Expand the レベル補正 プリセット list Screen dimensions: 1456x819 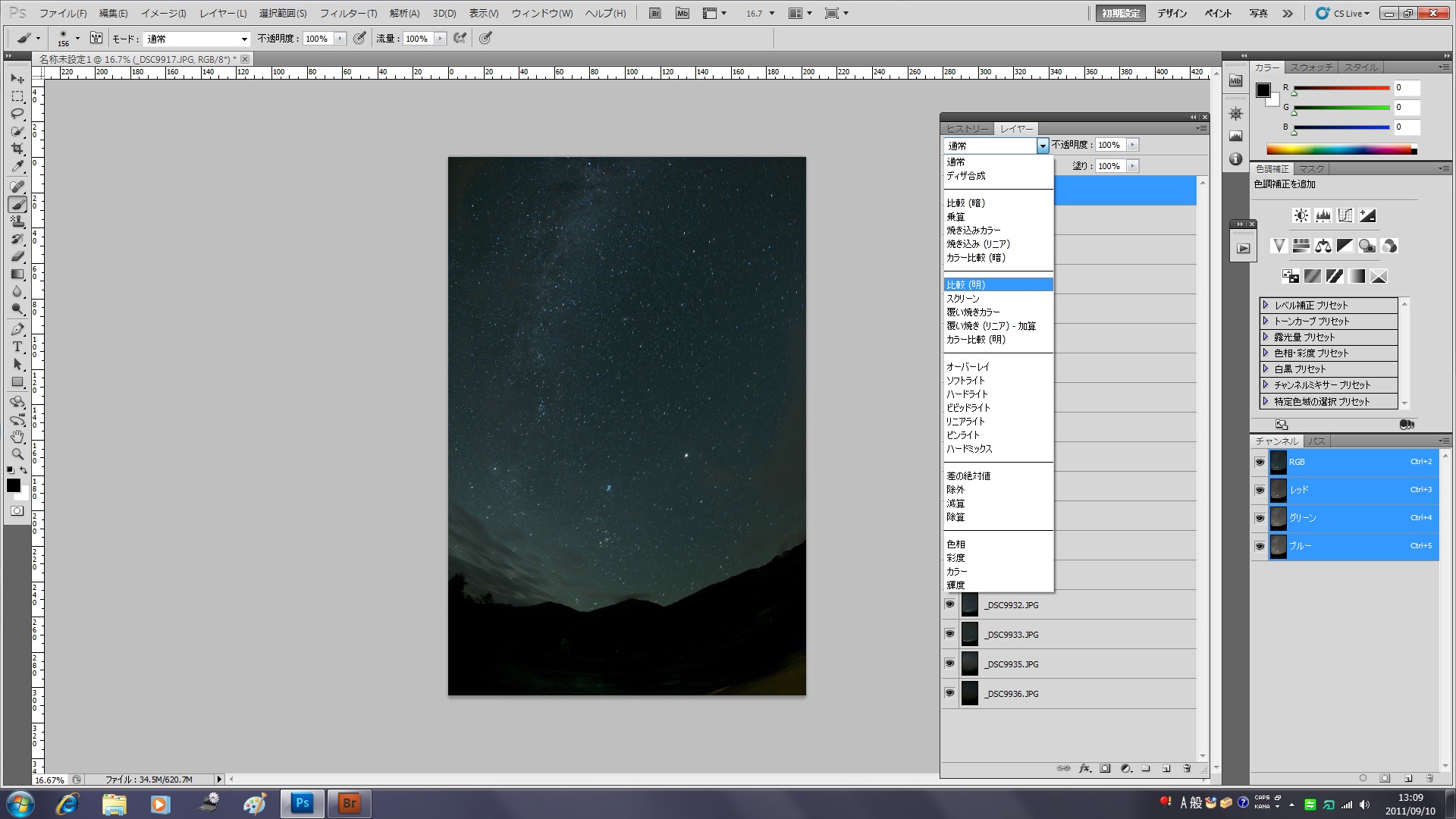pos(1266,305)
